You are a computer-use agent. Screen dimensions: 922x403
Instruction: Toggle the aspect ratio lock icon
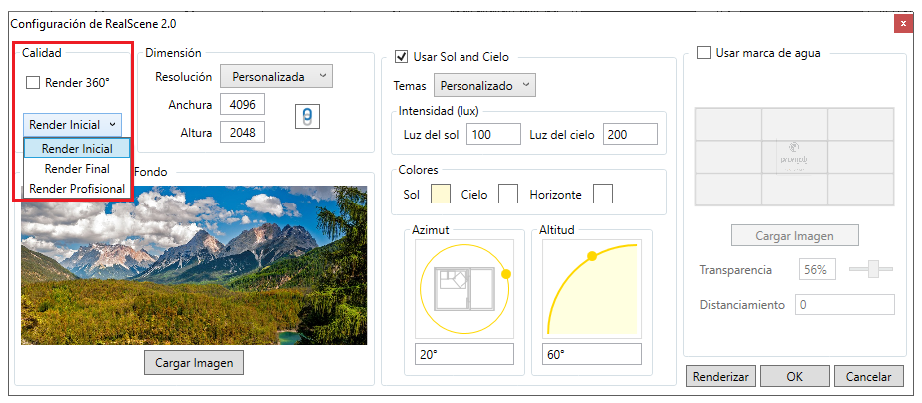tap(307, 117)
